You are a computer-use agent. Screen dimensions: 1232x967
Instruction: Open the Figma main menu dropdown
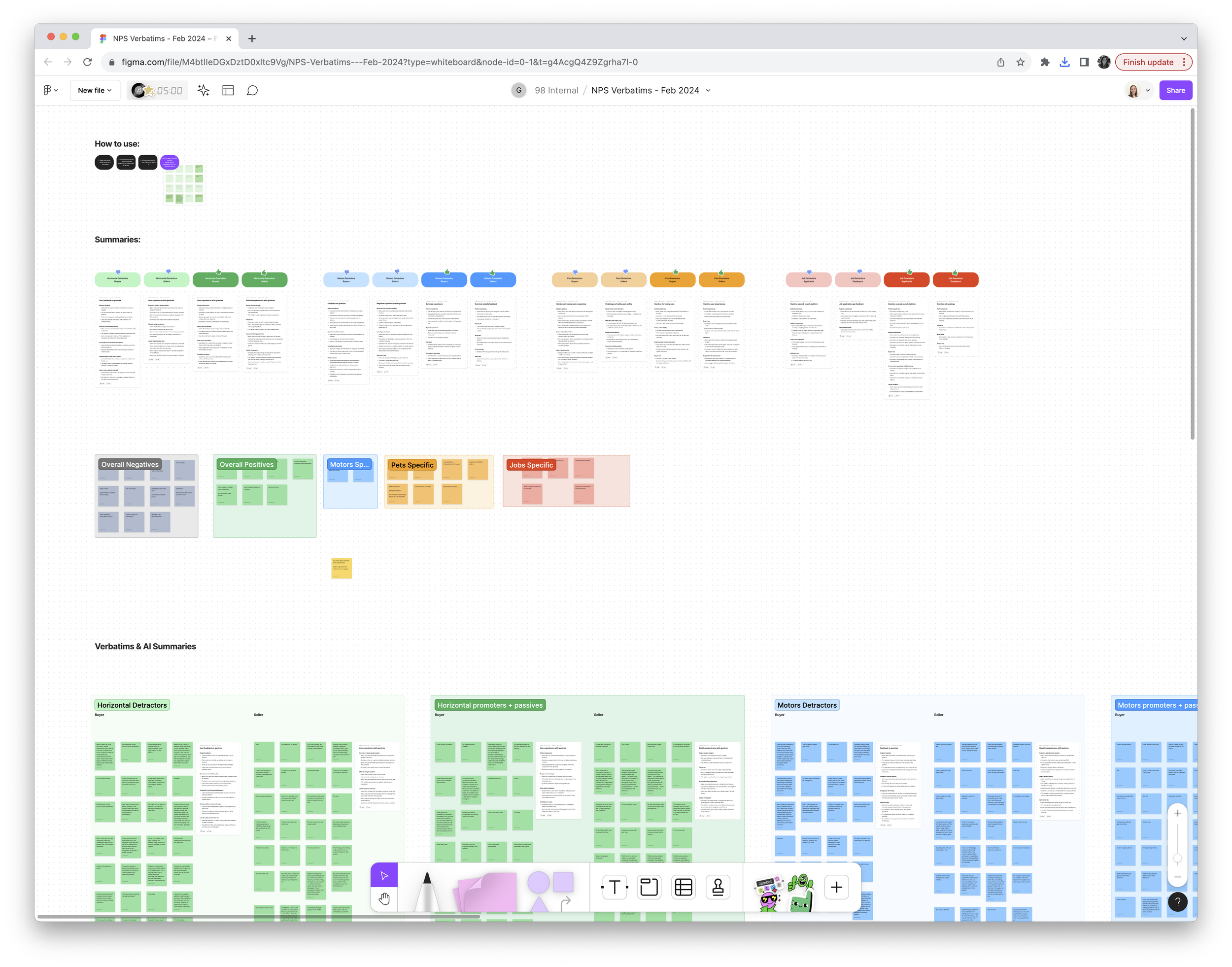click(50, 91)
